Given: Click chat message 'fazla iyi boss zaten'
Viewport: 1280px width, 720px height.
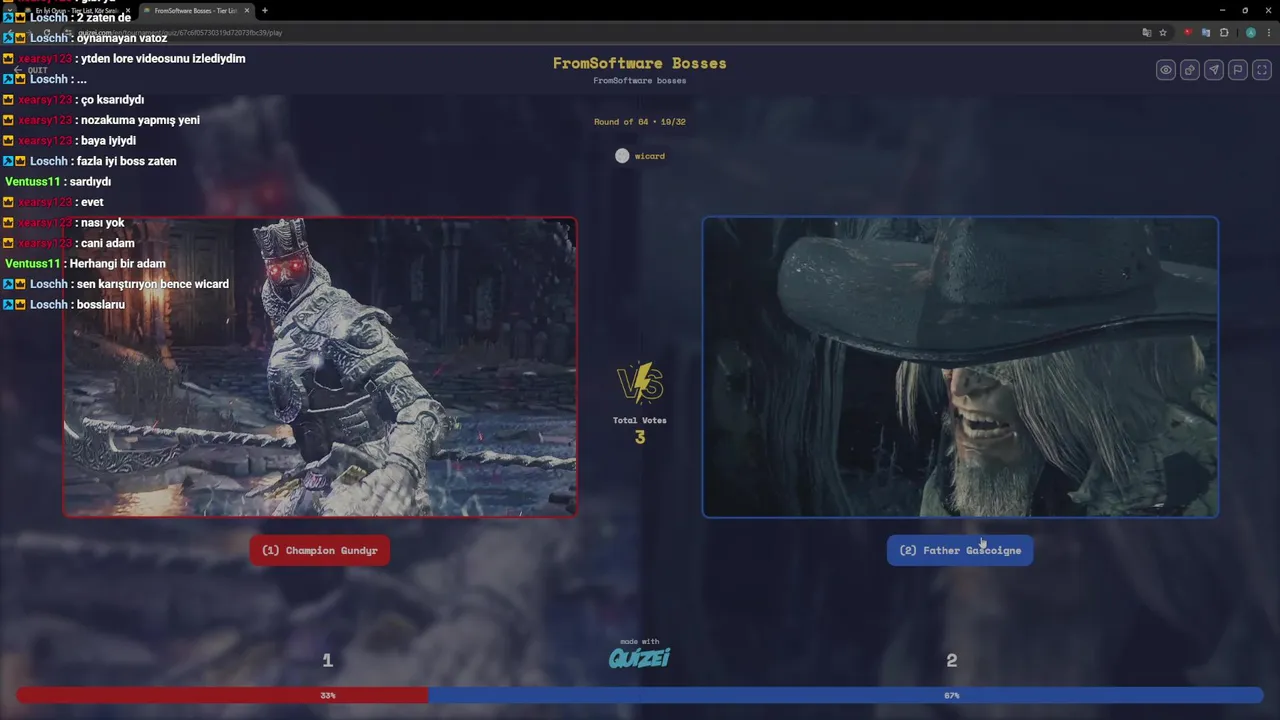Looking at the screenshot, I should 127,161.
